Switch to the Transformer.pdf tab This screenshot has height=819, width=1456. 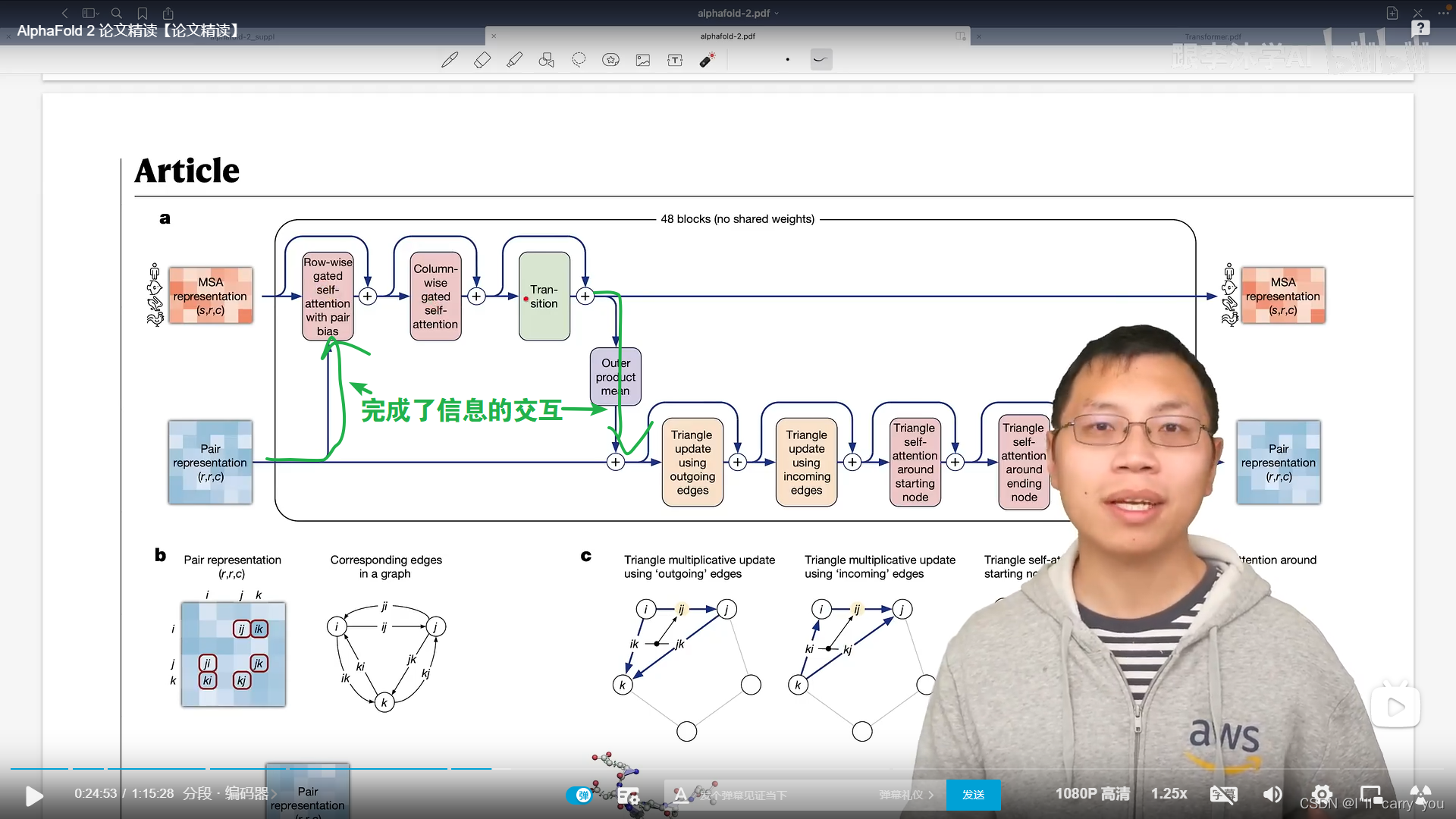[x=1213, y=36]
